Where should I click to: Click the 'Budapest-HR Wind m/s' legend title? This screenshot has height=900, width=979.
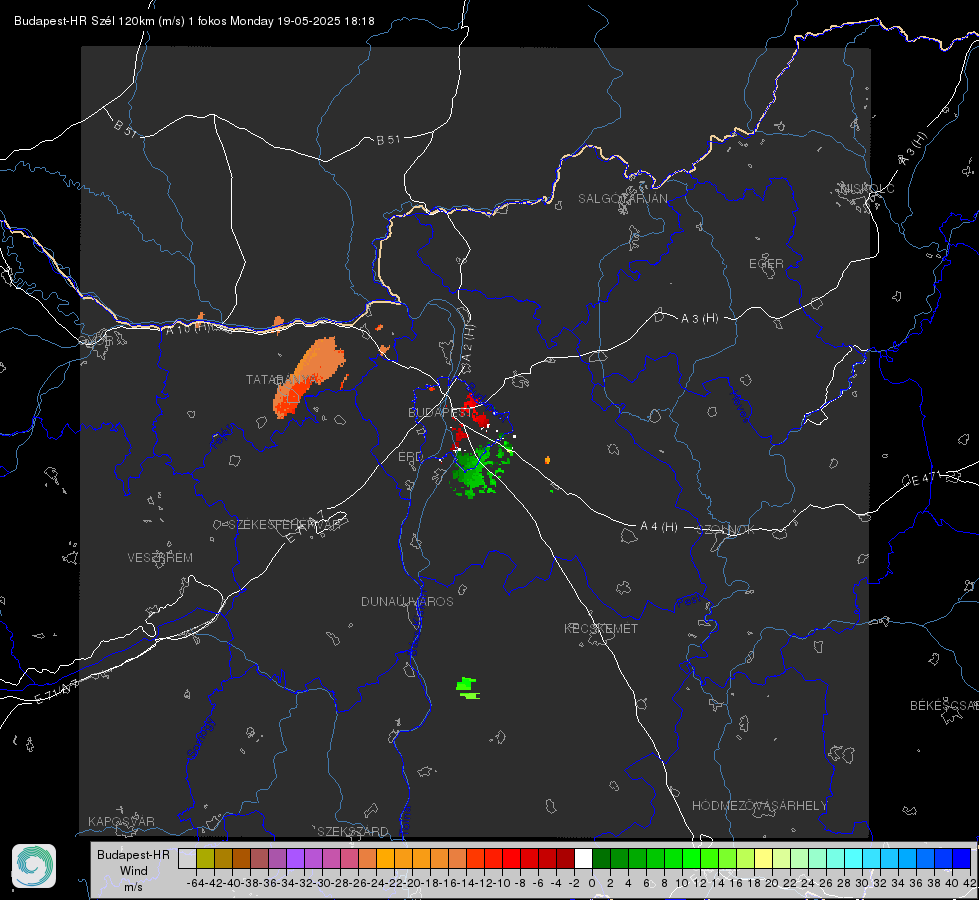tap(133, 871)
